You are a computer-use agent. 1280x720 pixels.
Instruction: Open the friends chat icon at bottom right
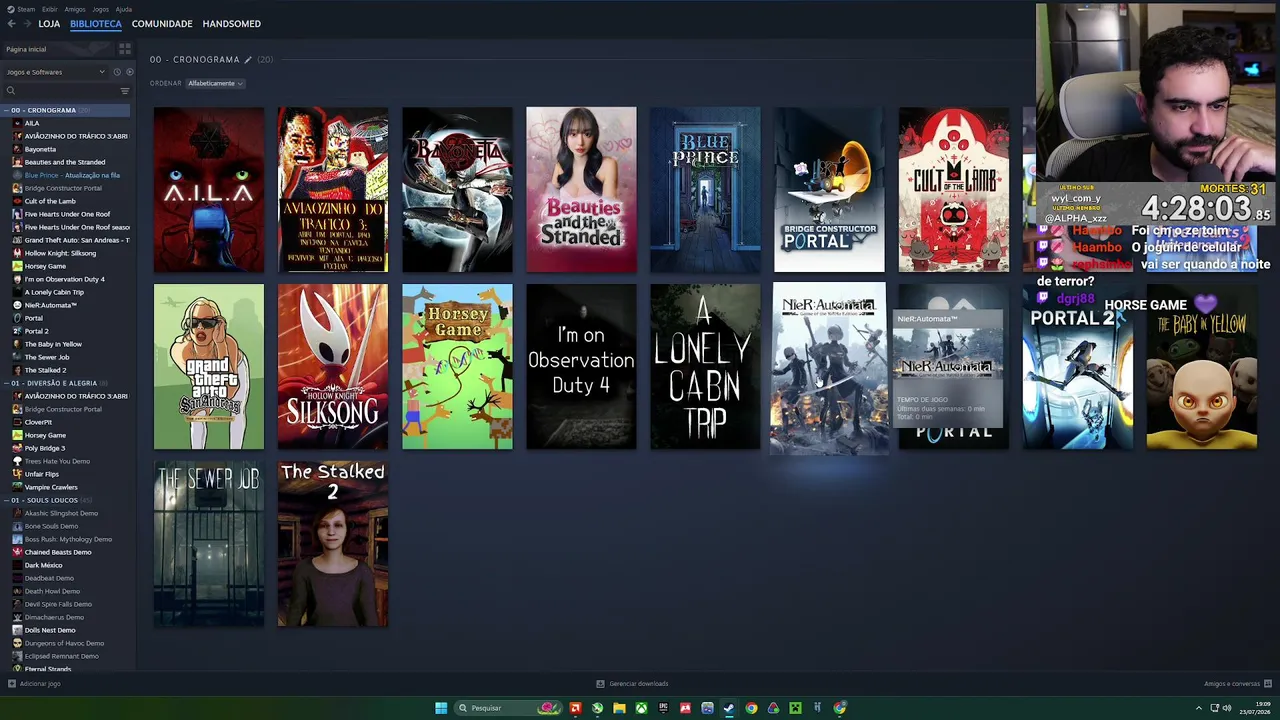pos(1268,684)
